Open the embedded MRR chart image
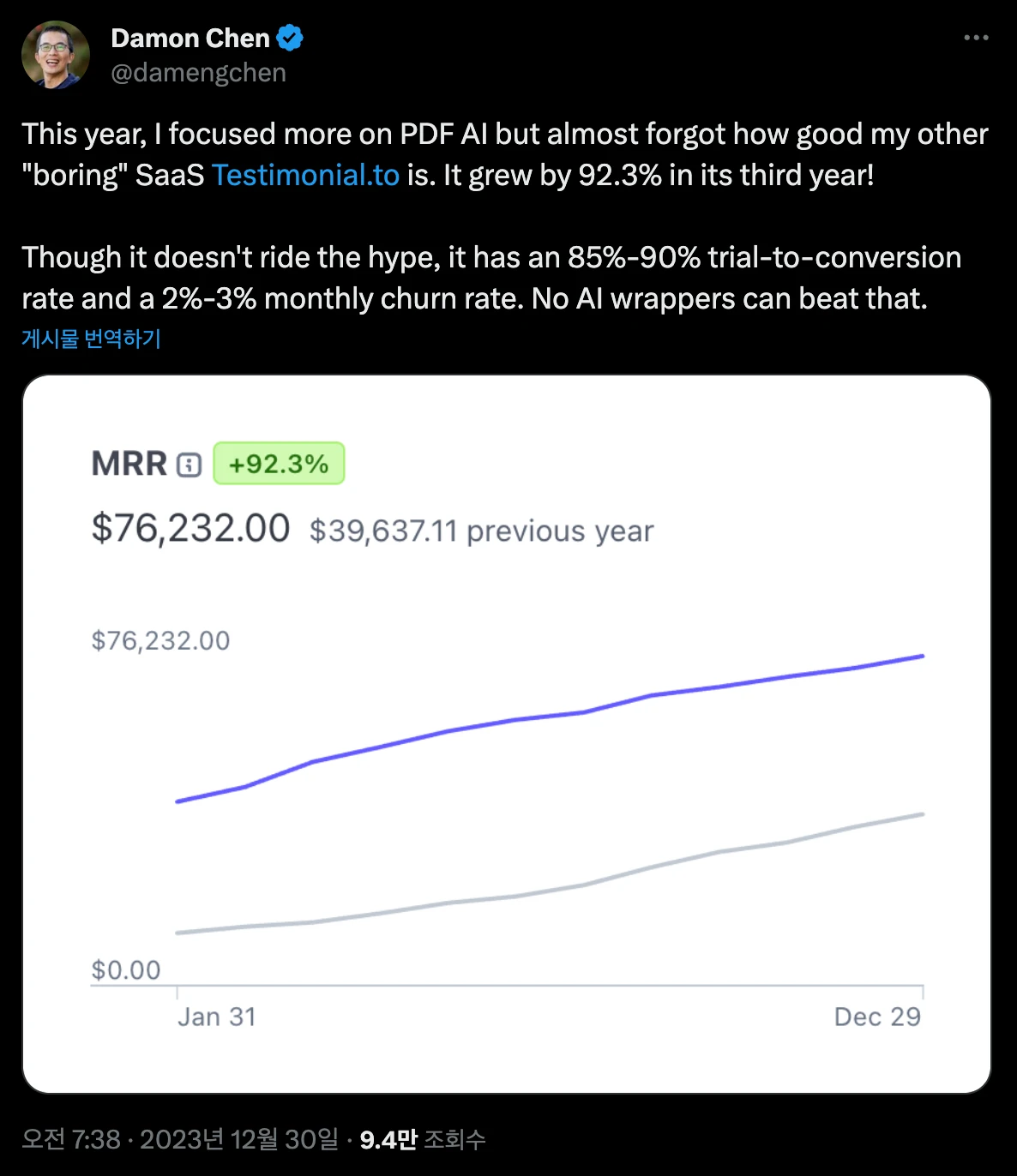Screen dimensions: 1017x1176 click(507, 735)
